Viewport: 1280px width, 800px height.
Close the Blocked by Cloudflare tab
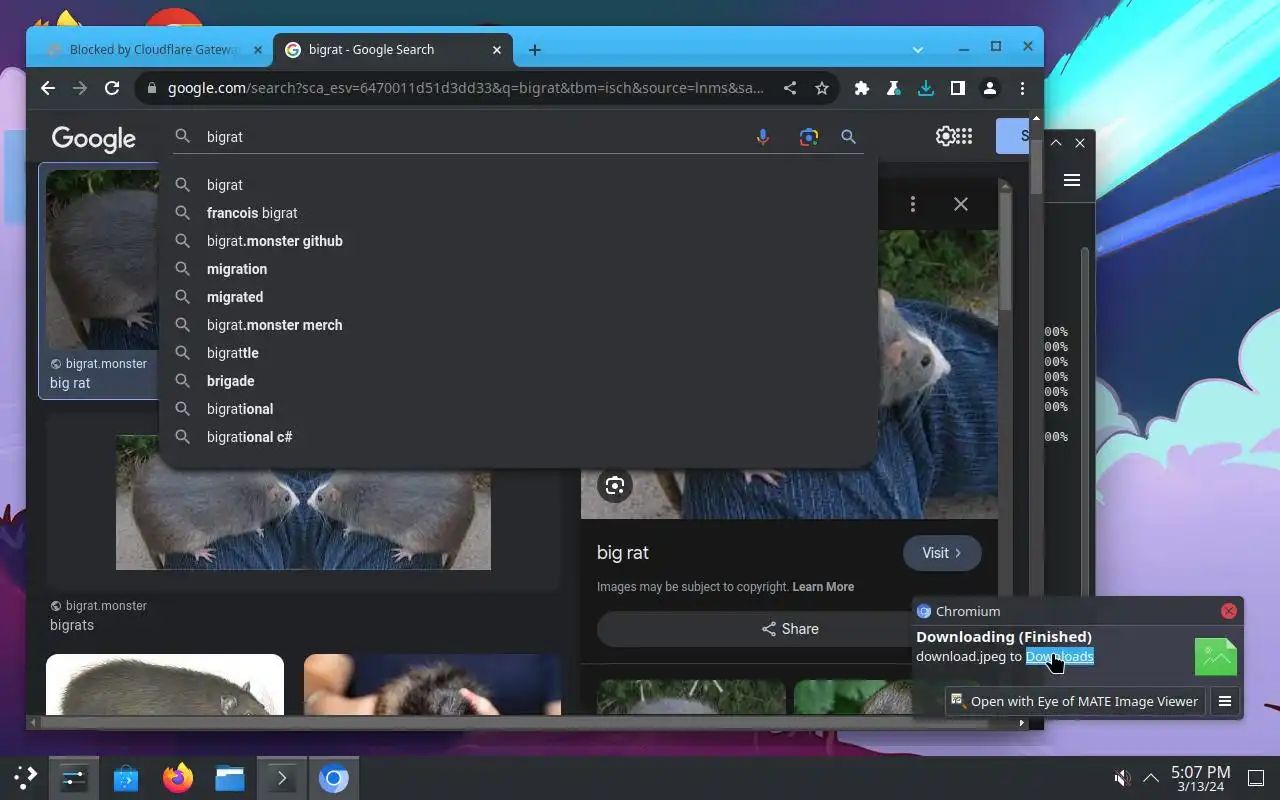coord(257,50)
